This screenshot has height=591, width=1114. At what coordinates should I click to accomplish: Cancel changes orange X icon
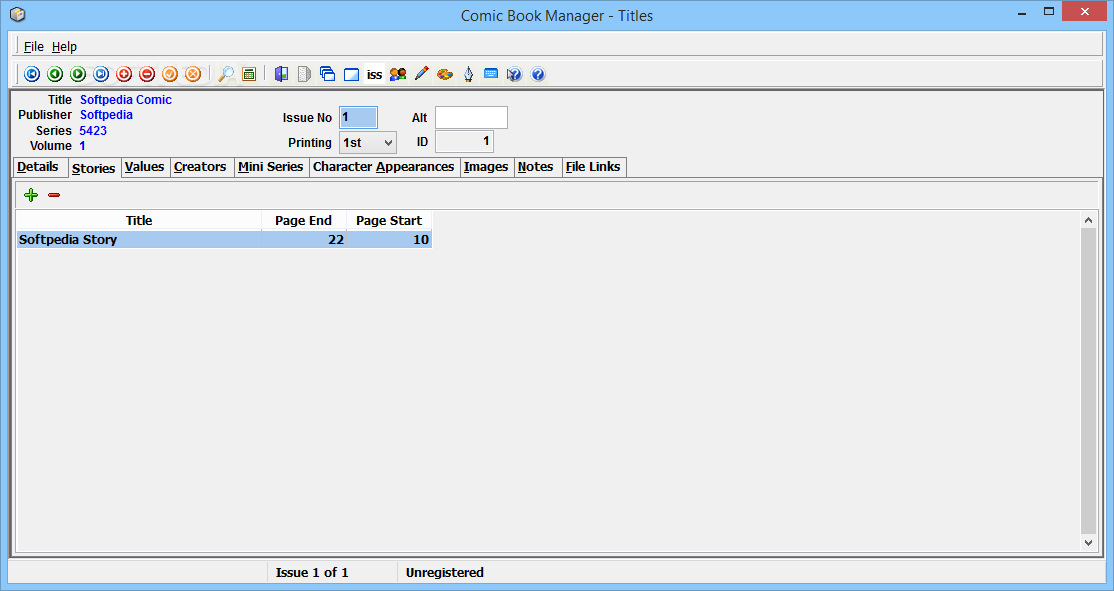[193, 74]
